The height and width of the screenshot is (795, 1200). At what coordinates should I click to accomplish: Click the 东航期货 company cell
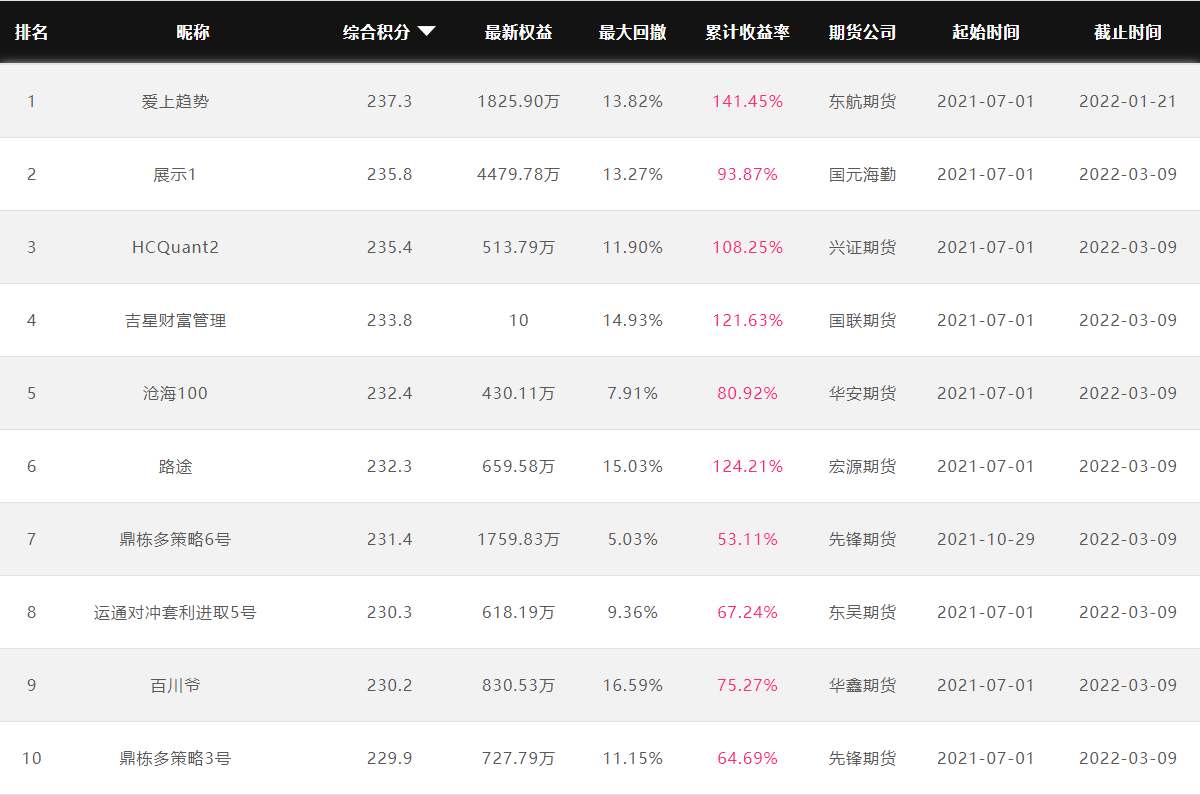[862, 101]
